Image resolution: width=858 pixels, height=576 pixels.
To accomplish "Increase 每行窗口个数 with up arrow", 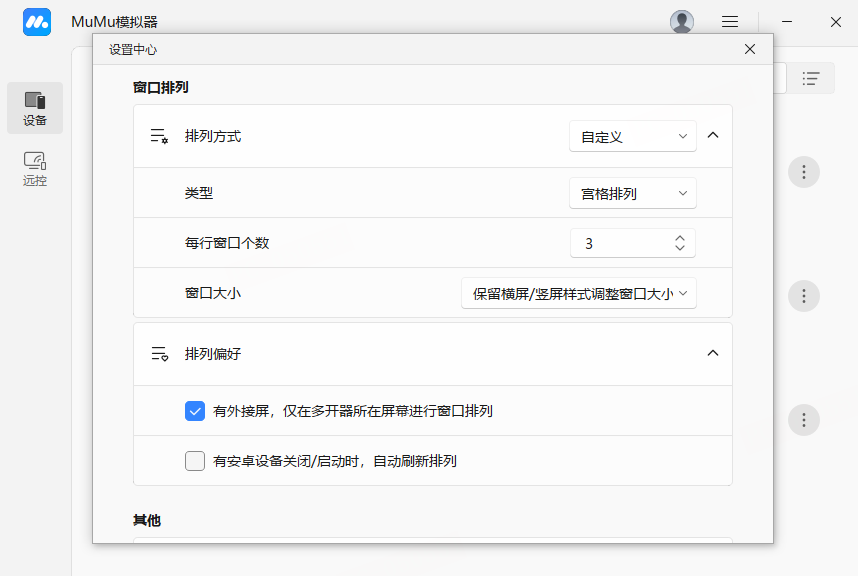I will click(x=680, y=238).
